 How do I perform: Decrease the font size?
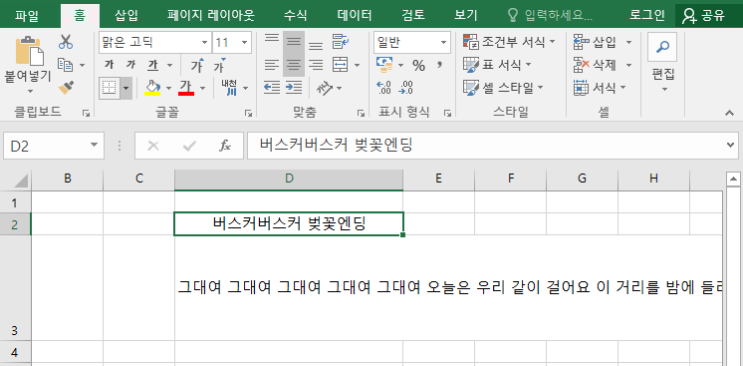(219, 65)
